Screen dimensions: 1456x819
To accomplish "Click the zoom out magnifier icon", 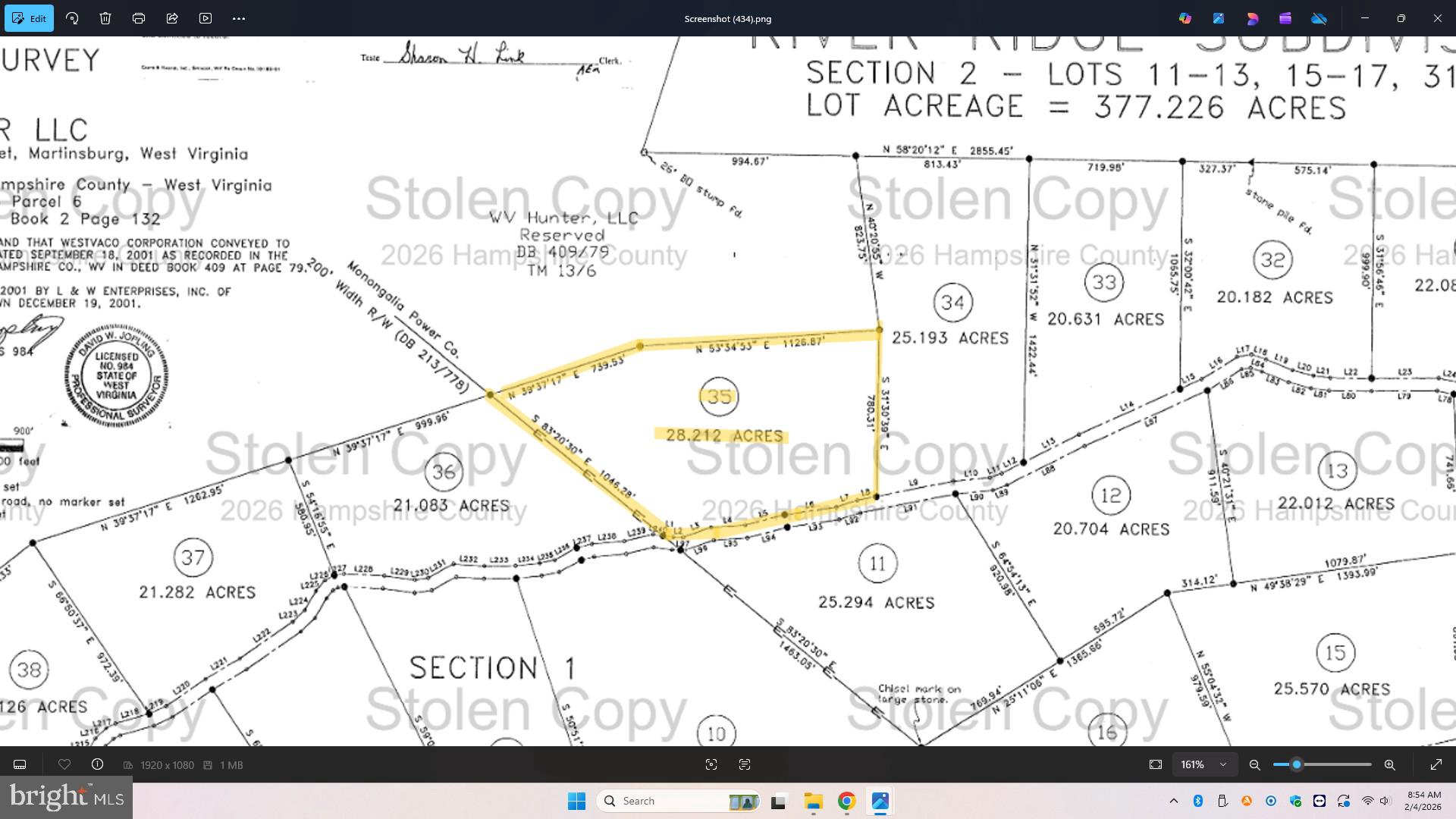I will tap(1255, 764).
